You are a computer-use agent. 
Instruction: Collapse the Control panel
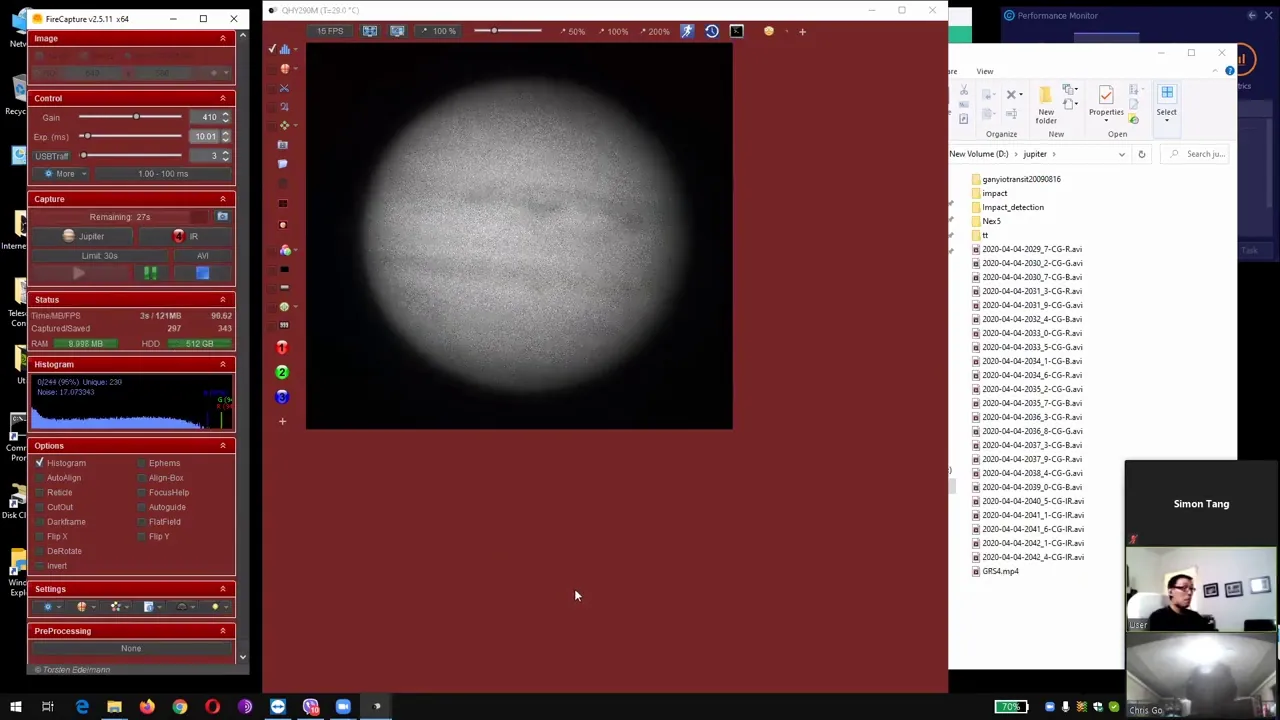[223, 98]
